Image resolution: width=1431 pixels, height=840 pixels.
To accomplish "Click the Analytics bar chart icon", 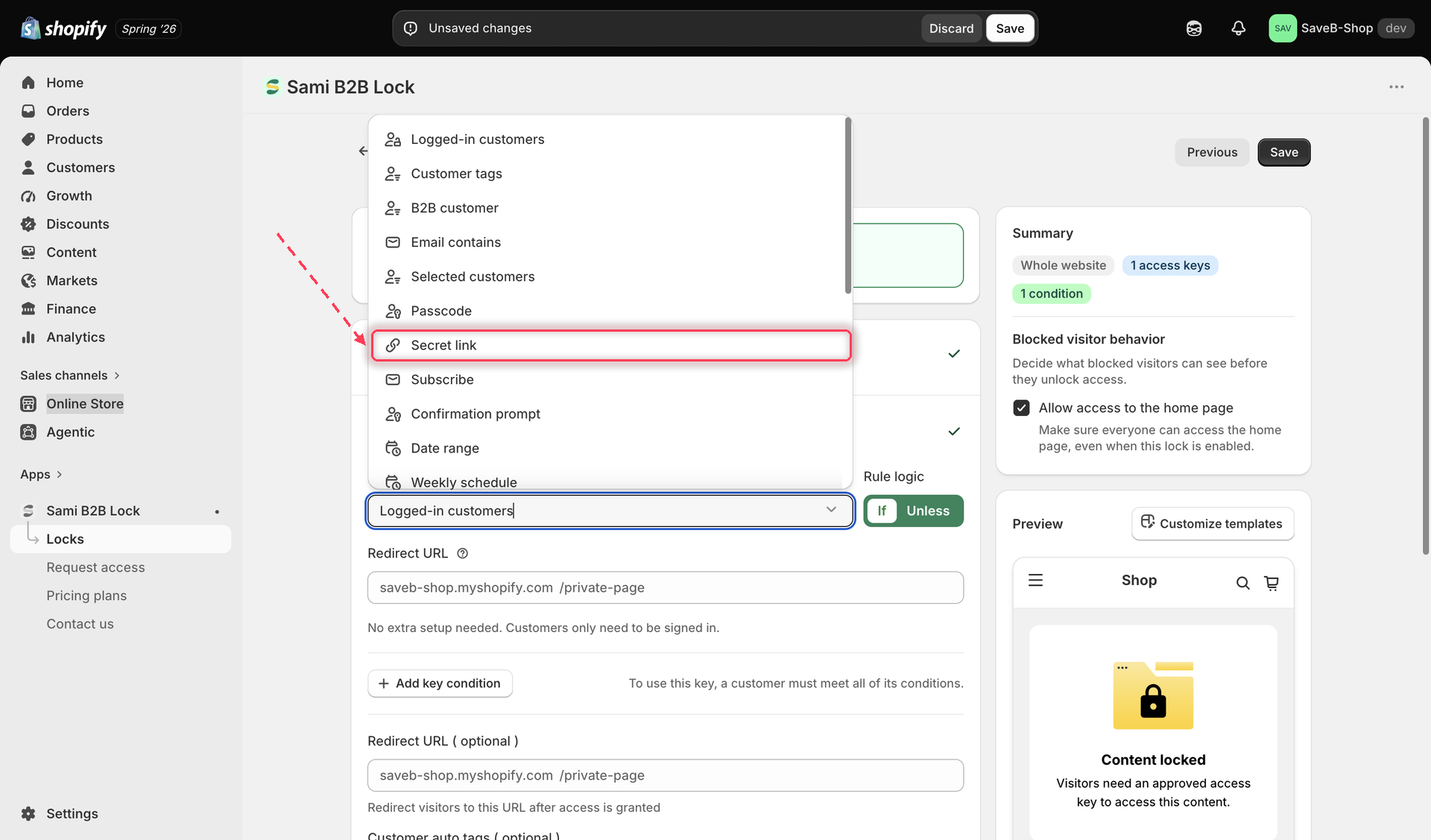I will click(x=28, y=338).
